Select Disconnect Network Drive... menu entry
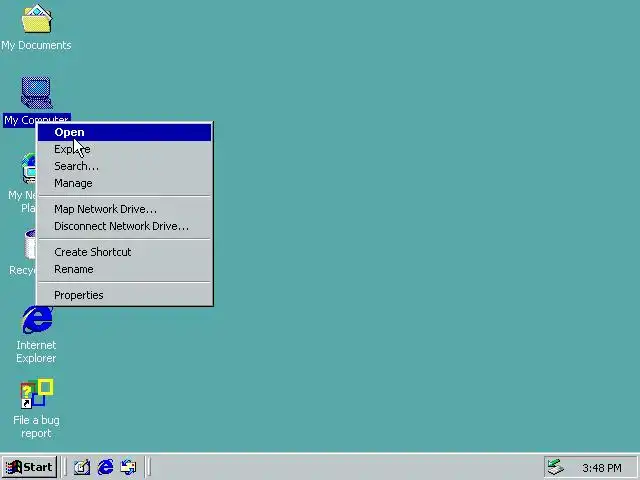This screenshot has height=480, width=640. point(125,226)
